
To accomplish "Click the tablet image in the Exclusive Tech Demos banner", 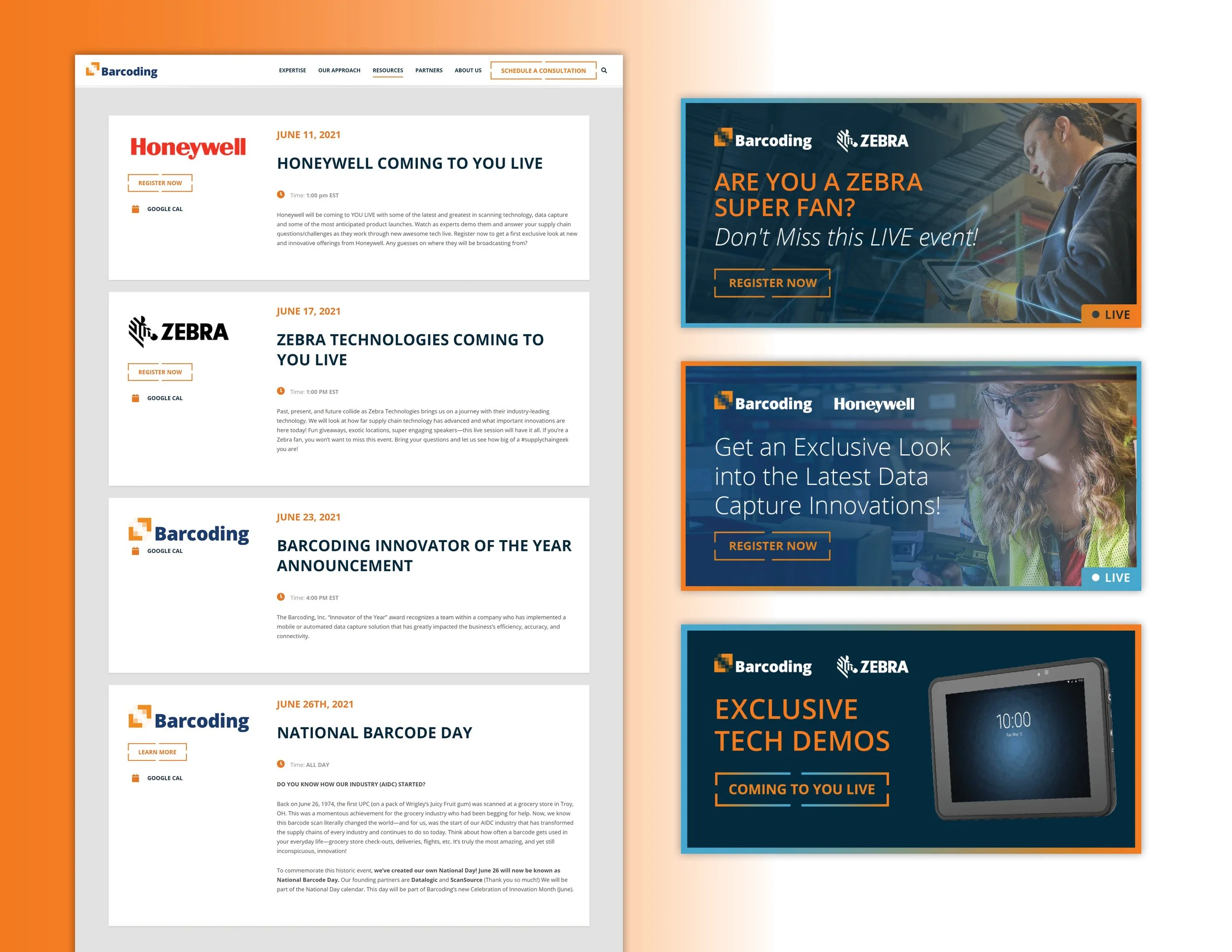I will (1022, 740).
